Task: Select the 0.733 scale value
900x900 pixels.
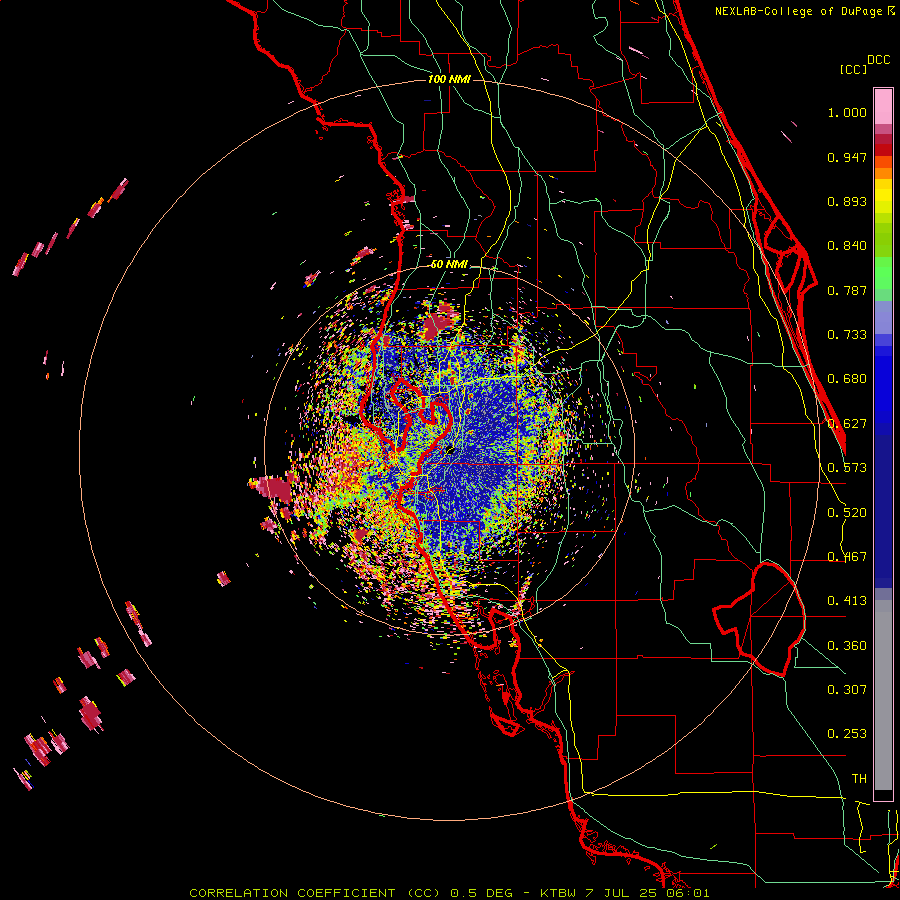Action: pyautogui.click(x=847, y=335)
